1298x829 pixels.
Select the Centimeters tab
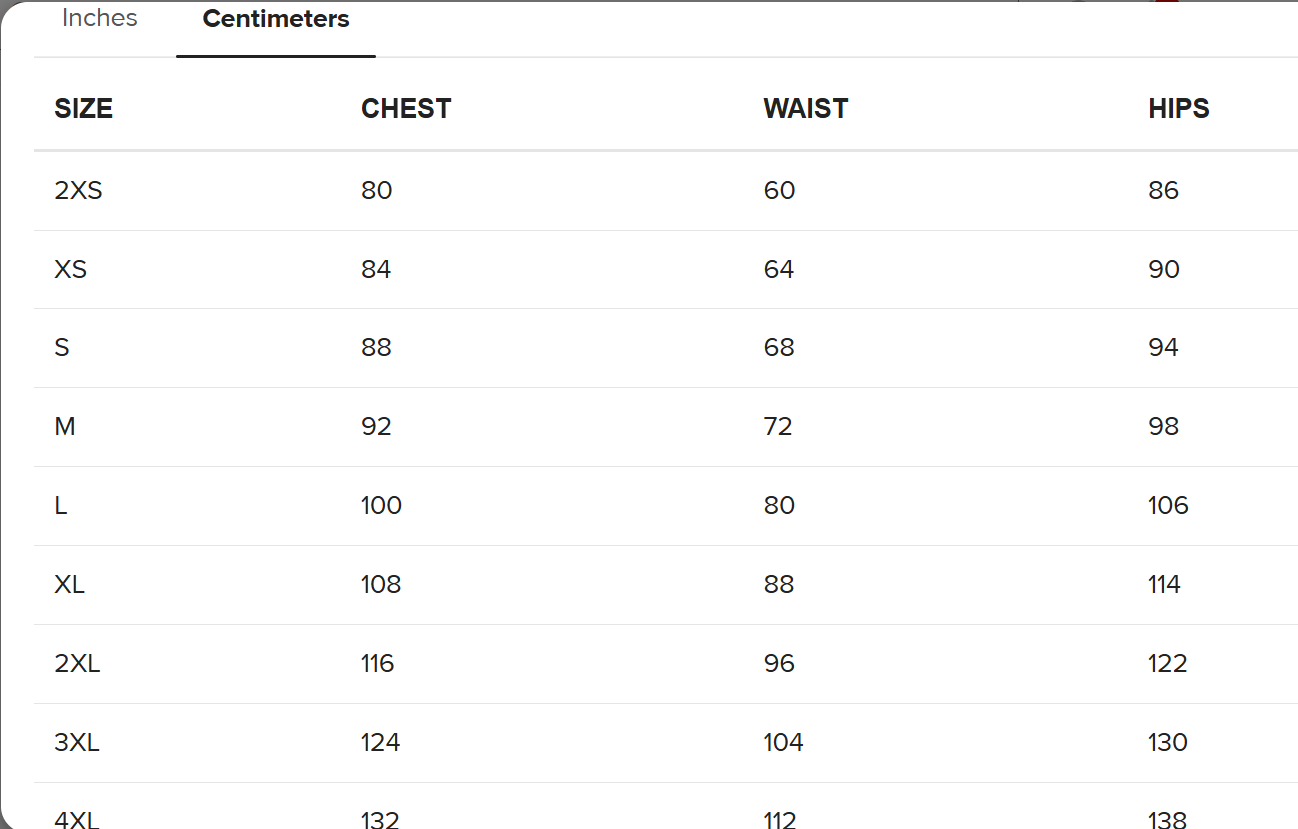[276, 20]
